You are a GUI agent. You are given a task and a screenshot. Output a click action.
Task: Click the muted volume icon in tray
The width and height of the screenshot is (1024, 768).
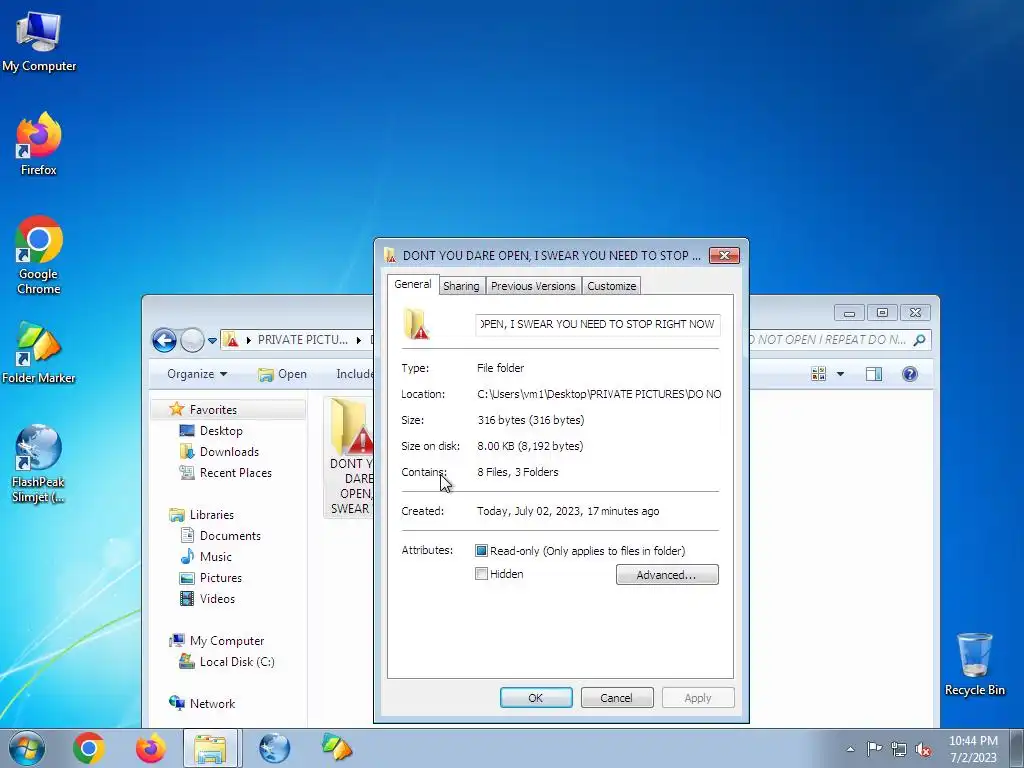[x=923, y=749]
